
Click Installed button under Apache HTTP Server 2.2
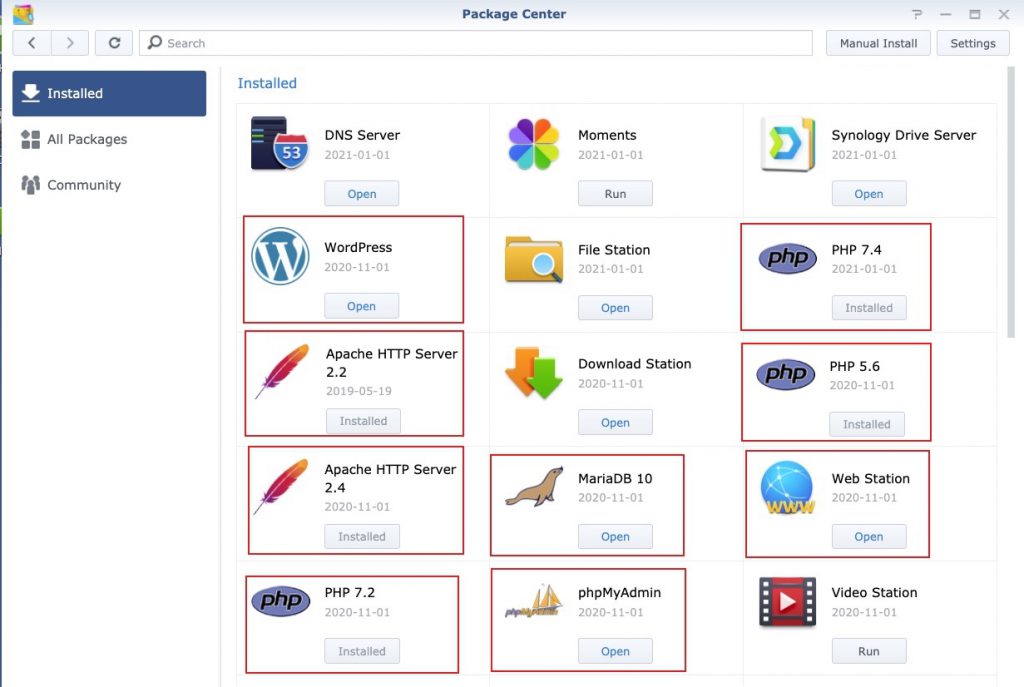pyautogui.click(x=363, y=421)
